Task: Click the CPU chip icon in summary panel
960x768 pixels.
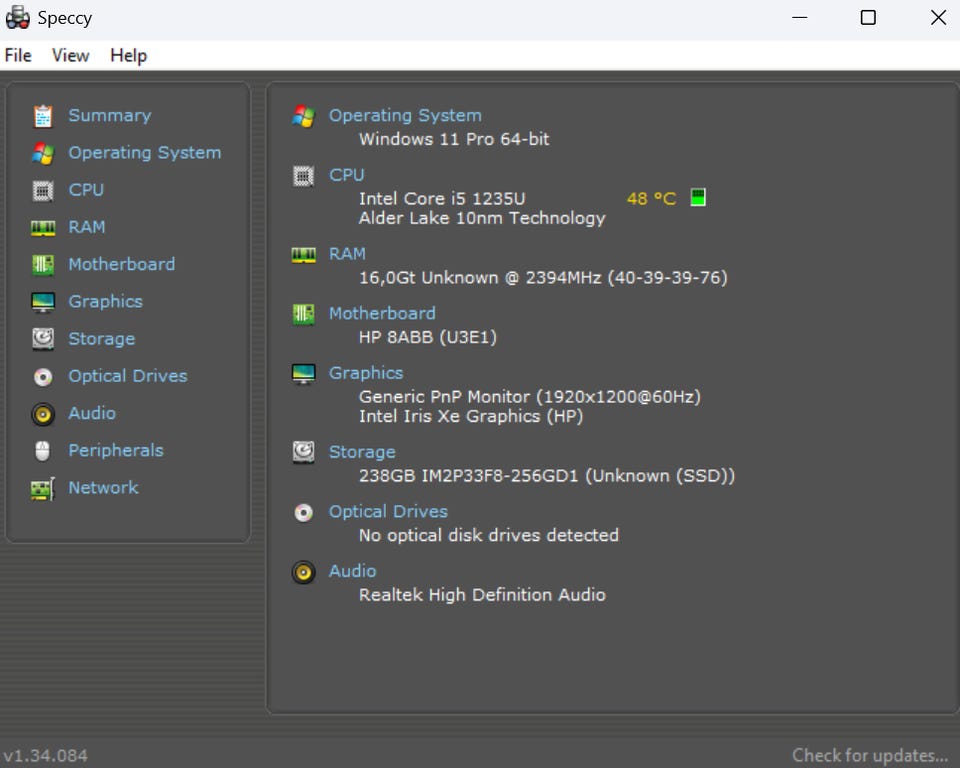Action: [x=304, y=176]
